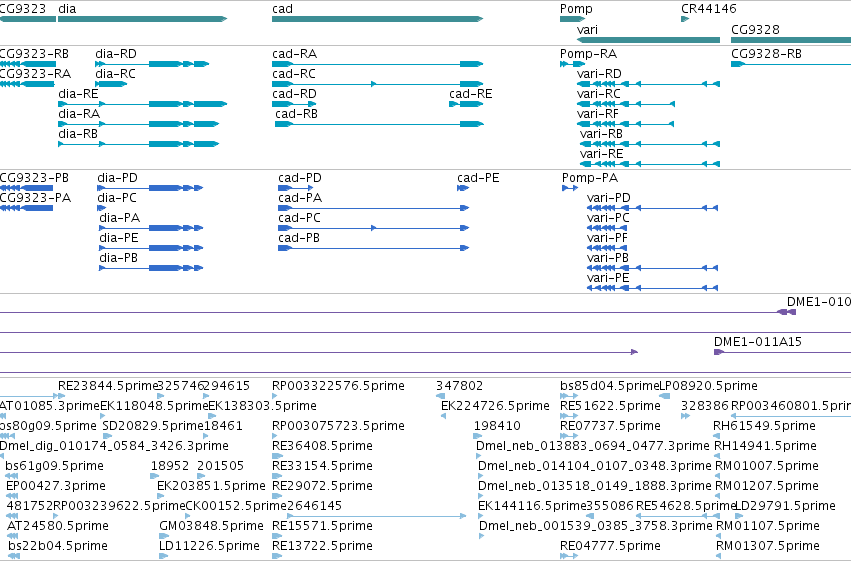Click the Pomp-PA protein label
This screenshot has height=561, width=851.
pyautogui.click(x=590, y=178)
